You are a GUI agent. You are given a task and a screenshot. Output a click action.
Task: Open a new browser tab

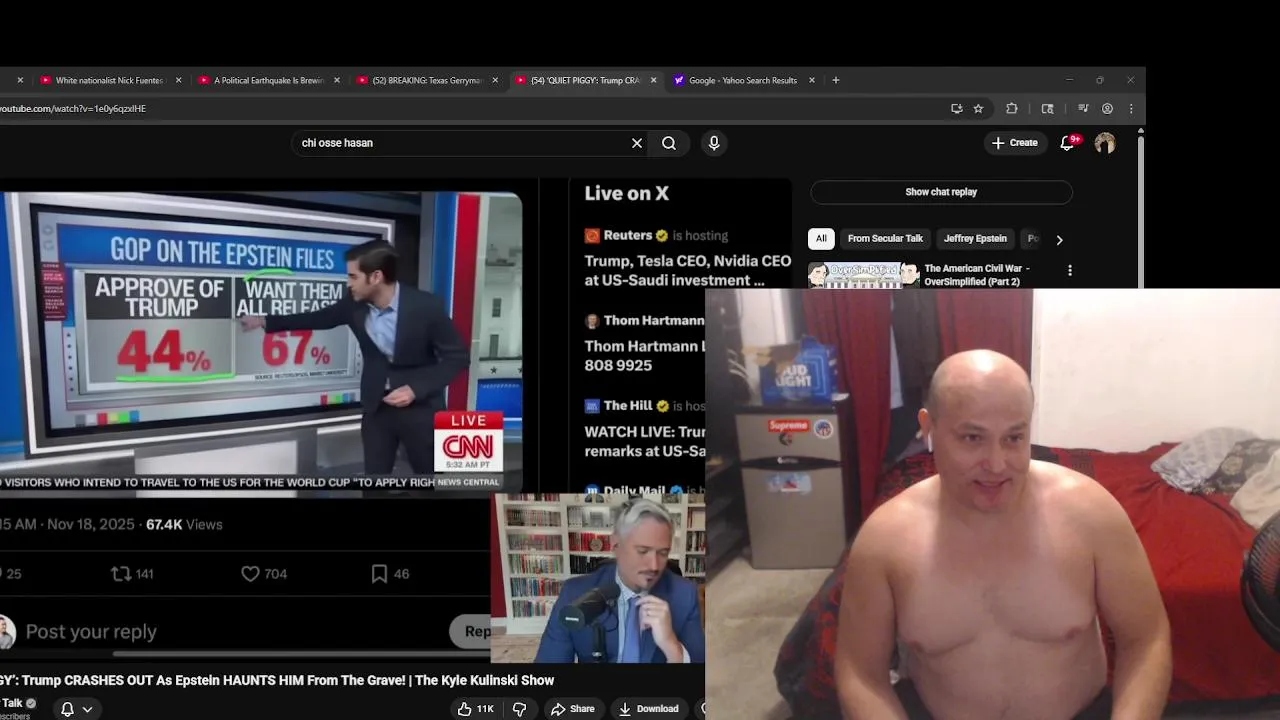836,80
